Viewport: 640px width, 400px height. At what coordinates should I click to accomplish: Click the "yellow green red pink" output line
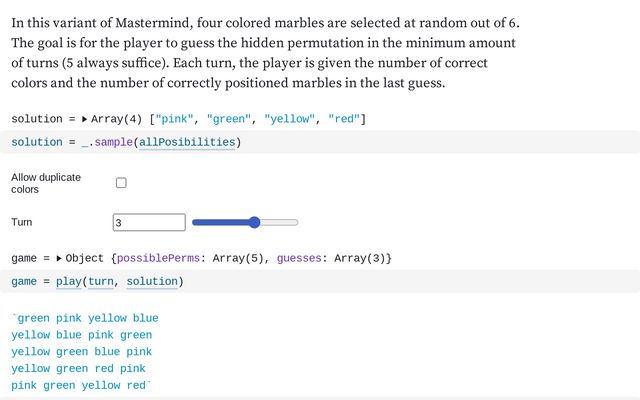pyautogui.click(x=79, y=369)
